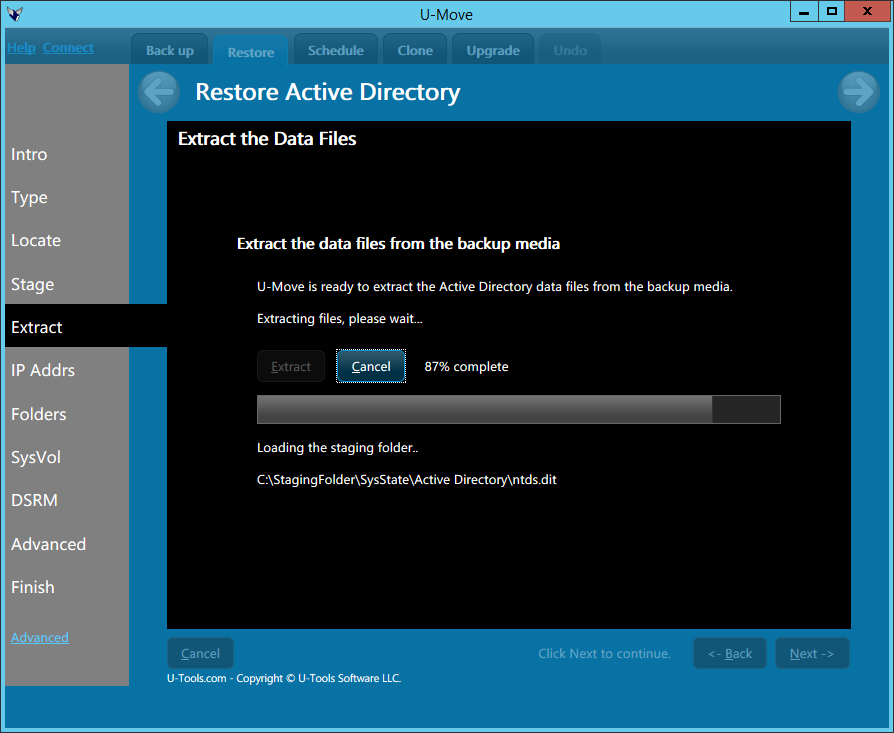Select the Undo tab
Viewport: 894px width, 733px height.
click(570, 50)
